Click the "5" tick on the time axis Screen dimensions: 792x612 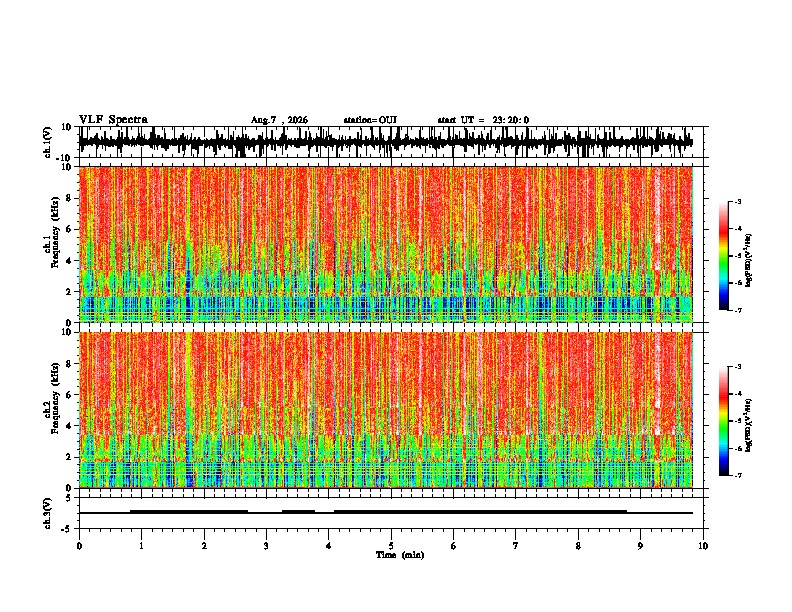(x=391, y=546)
